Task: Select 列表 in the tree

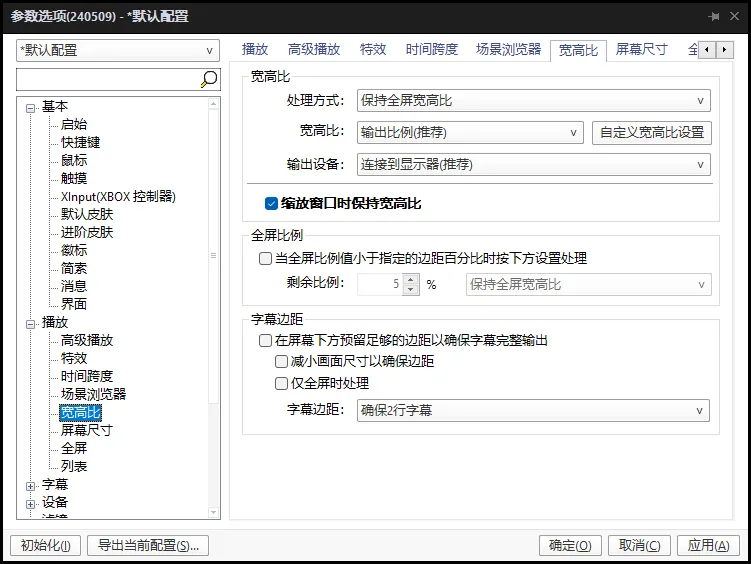Action: point(74,466)
